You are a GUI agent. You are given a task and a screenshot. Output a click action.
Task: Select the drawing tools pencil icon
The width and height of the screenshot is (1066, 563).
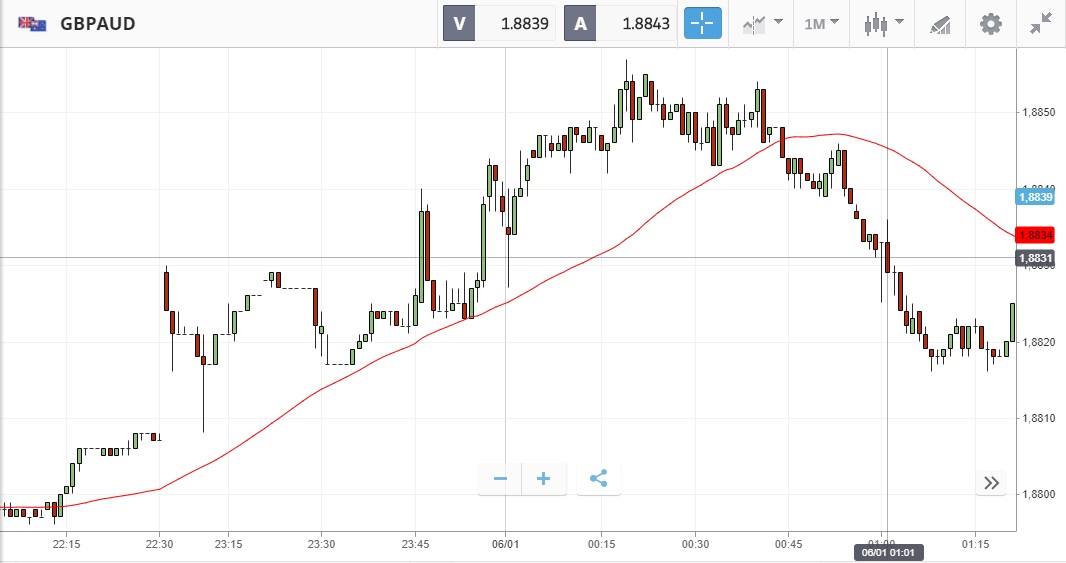940,23
